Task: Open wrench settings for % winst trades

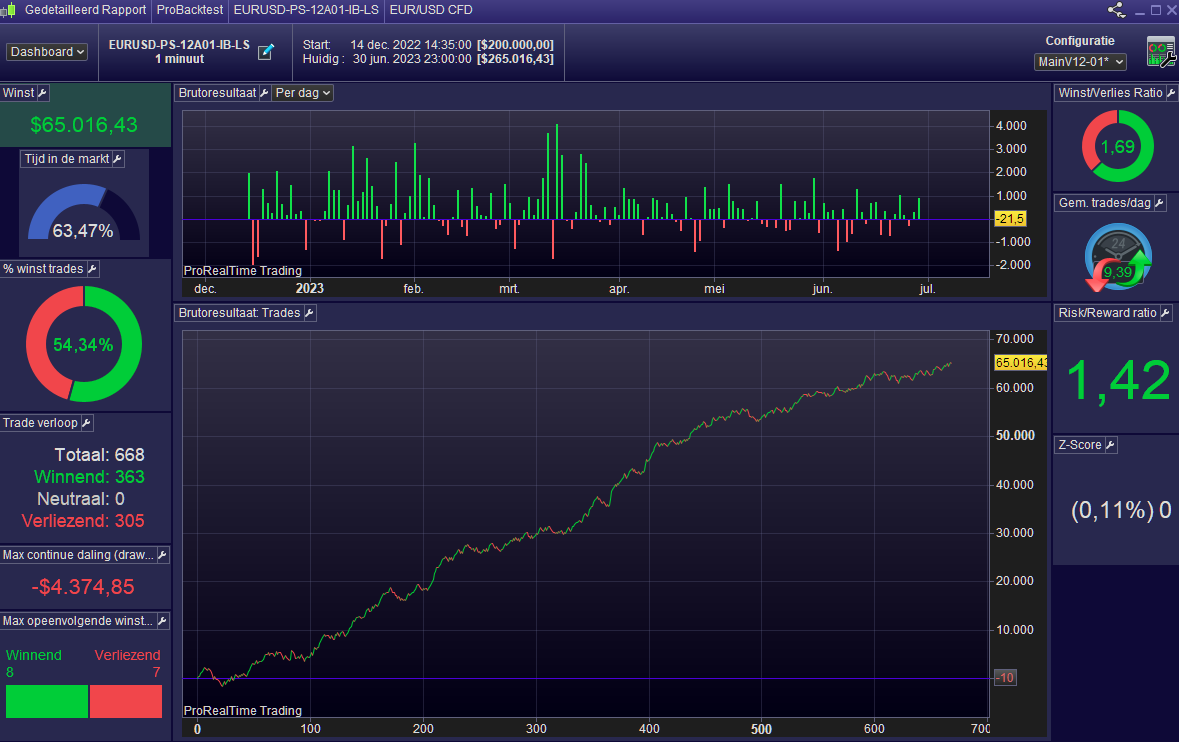Action: [x=92, y=269]
